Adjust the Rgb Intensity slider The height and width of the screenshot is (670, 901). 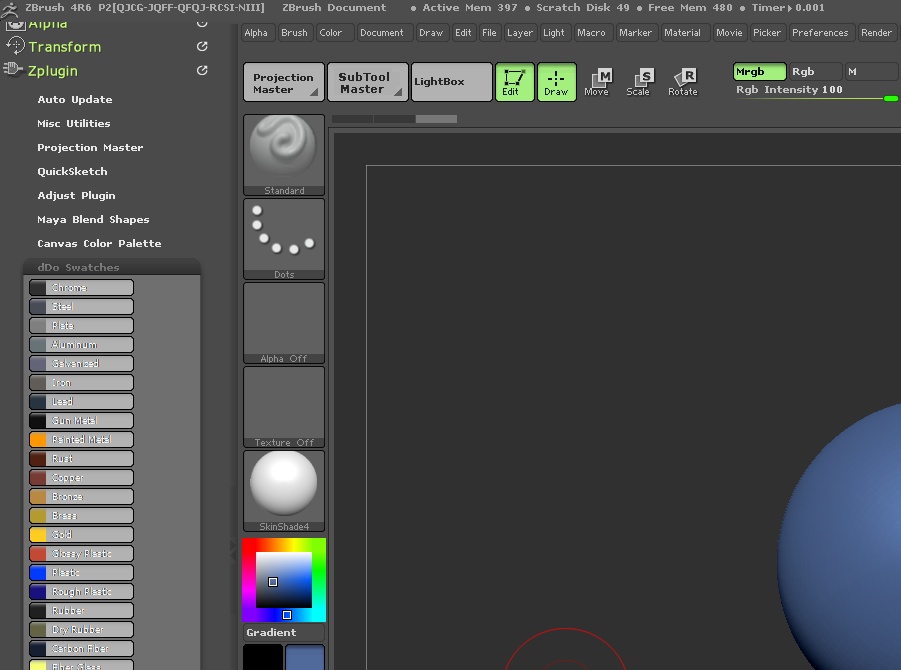[815, 93]
